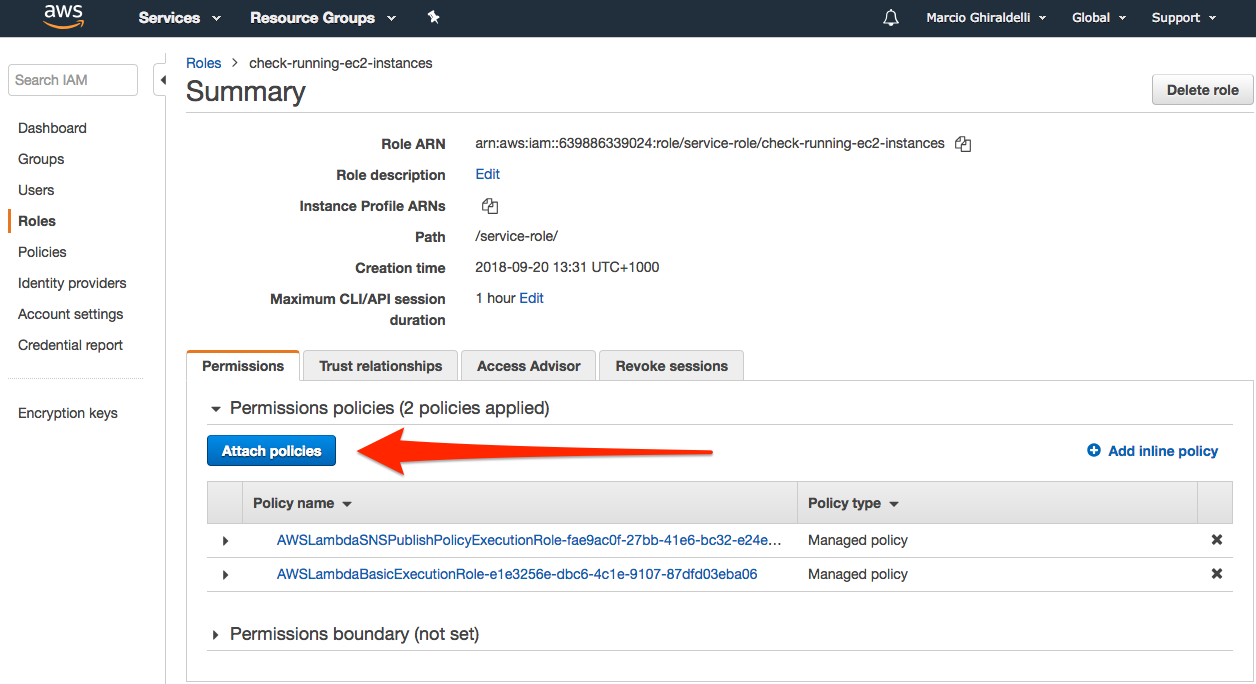Open Policies in the IAM sidebar
Viewport: 1256px width, 684px height.
click(42, 252)
